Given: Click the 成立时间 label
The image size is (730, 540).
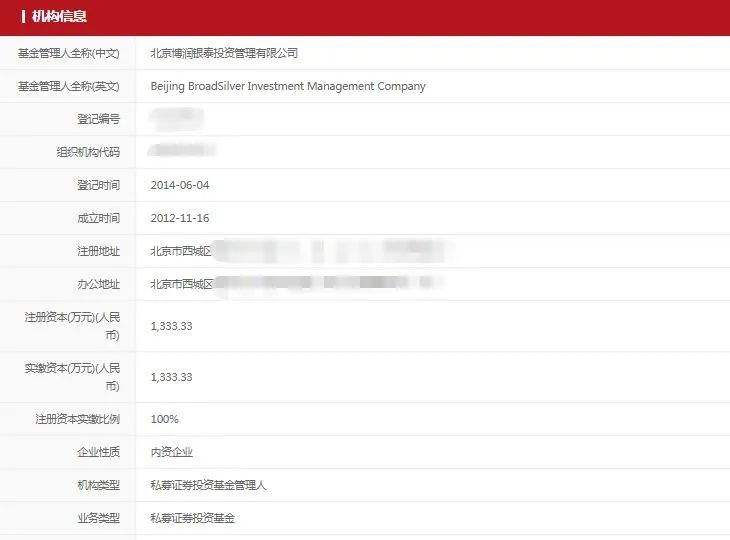Looking at the screenshot, I should point(98,218).
